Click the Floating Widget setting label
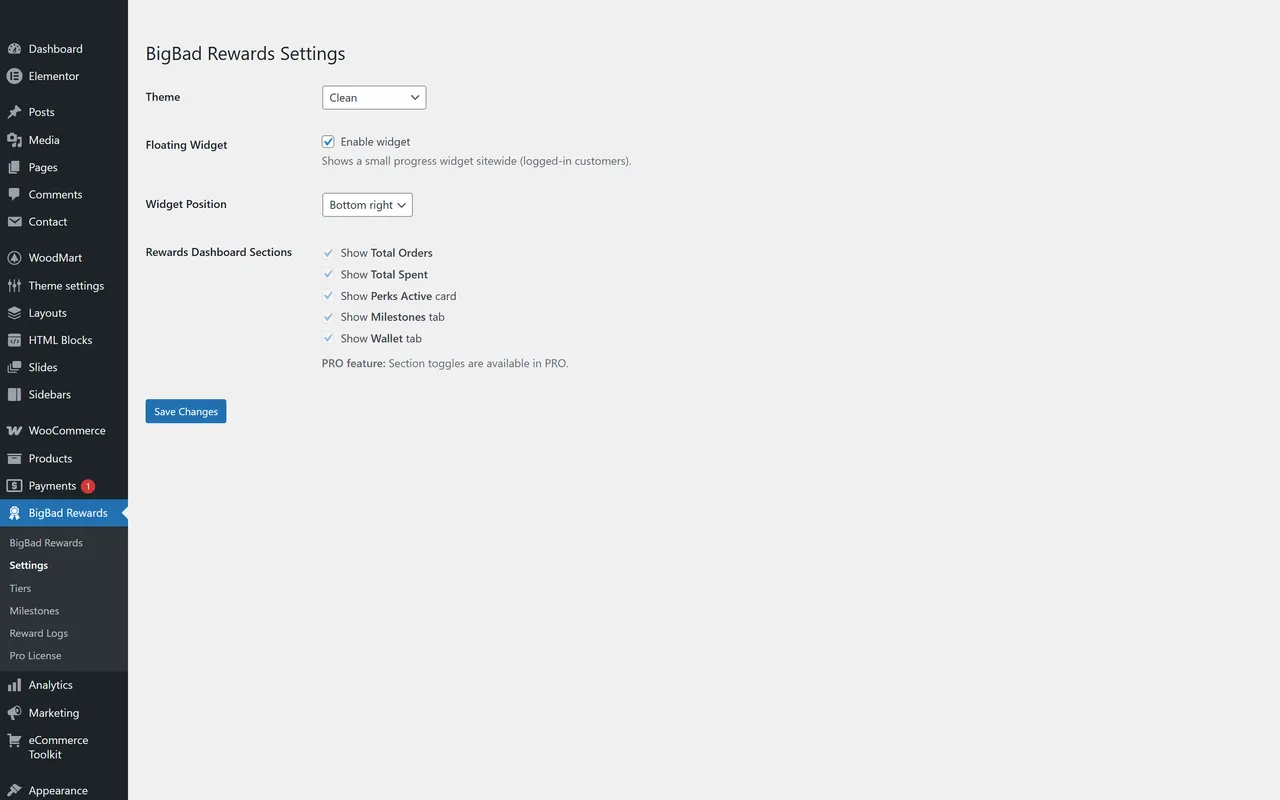 tap(186, 145)
